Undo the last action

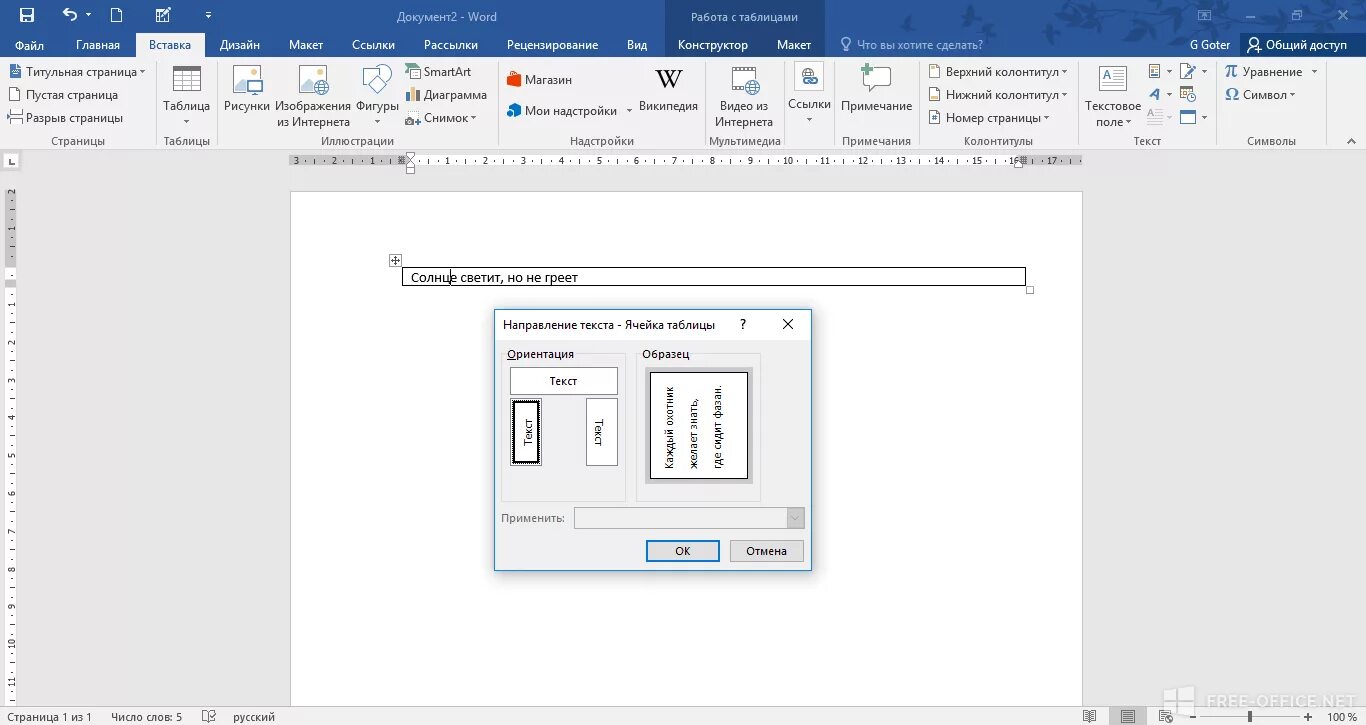coord(69,15)
